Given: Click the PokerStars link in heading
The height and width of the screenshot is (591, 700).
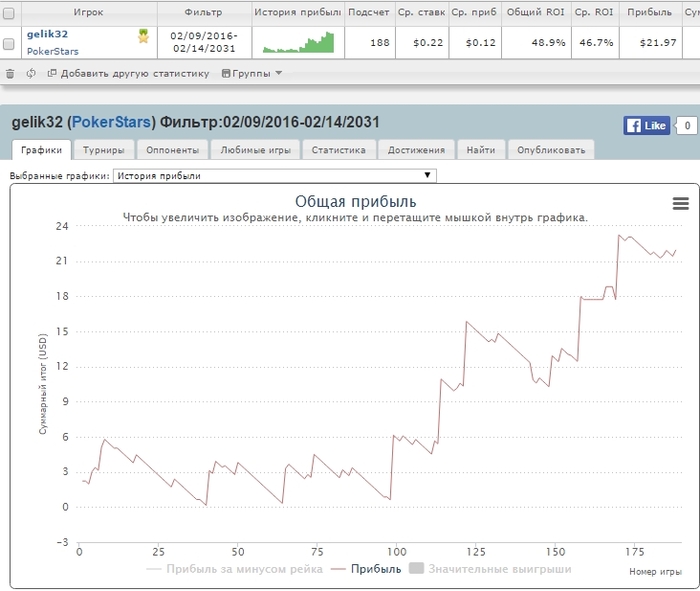Looking at the screenshot, I should coord(111,122).
